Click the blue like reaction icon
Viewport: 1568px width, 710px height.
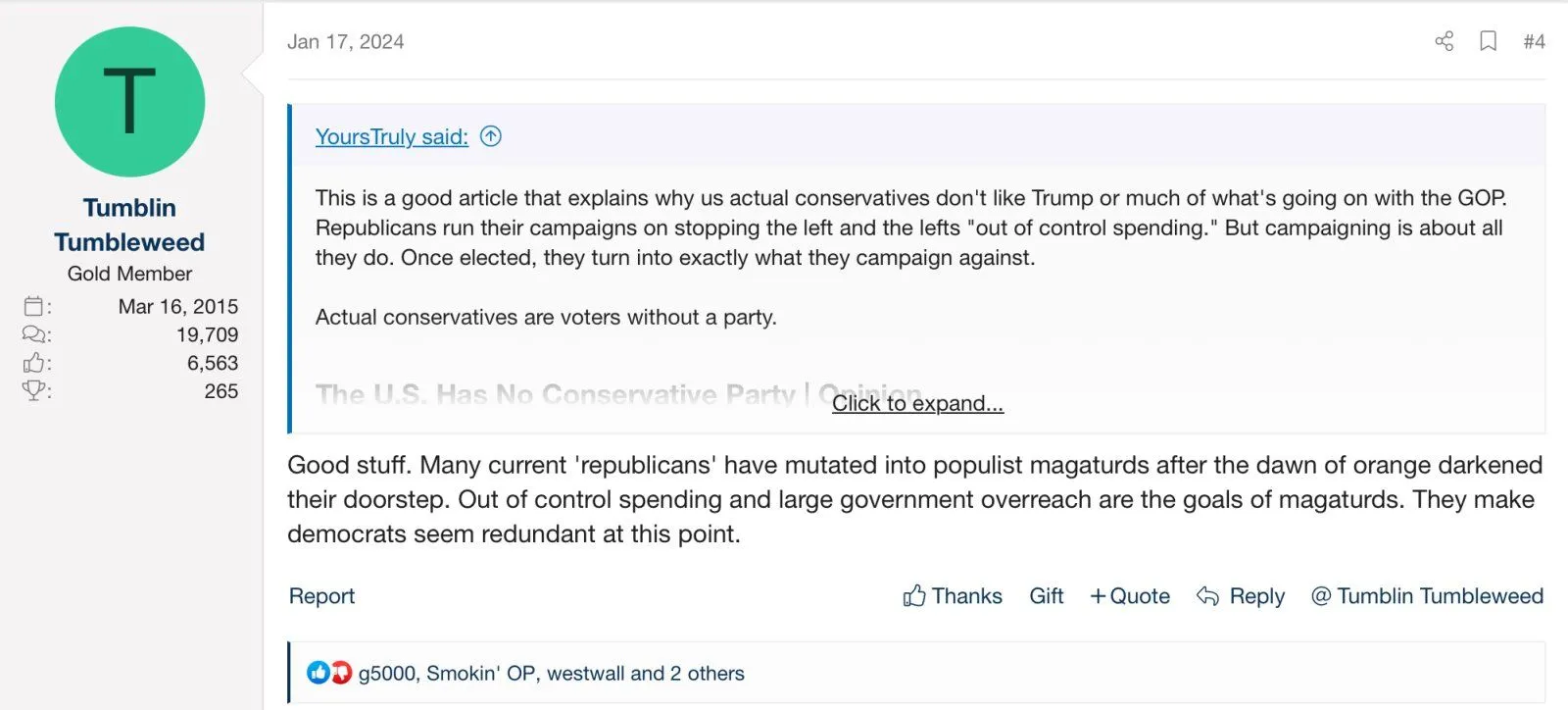coord(318,673)
